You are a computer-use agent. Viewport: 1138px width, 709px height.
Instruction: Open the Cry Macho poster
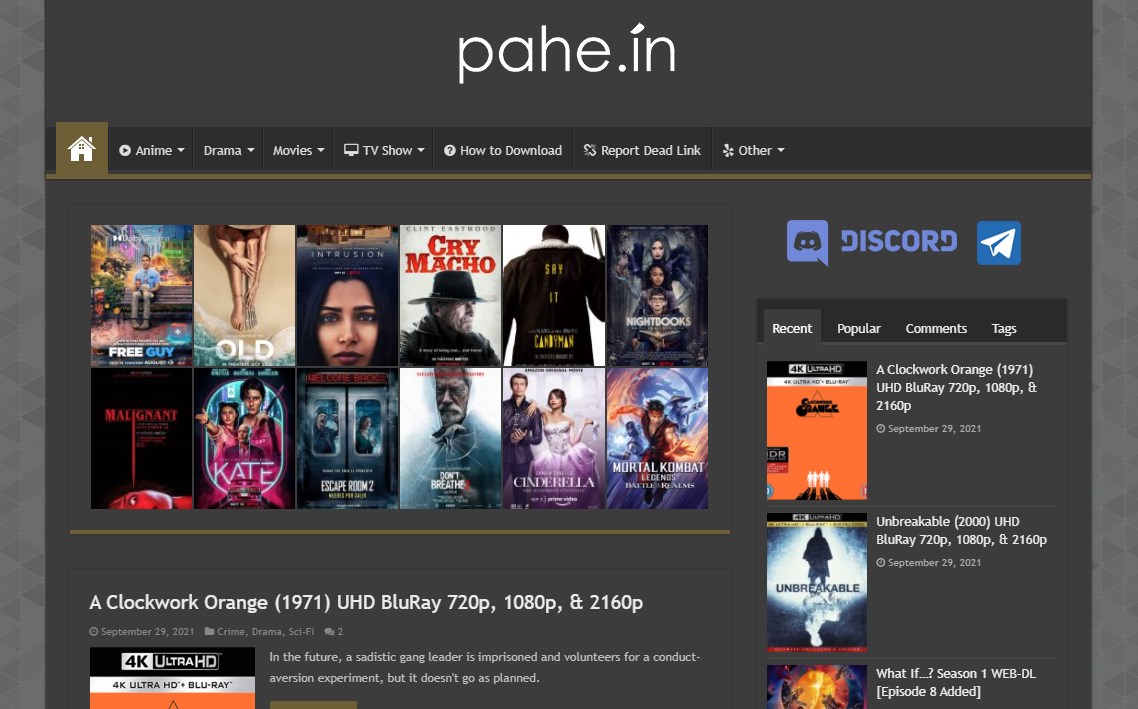451,295
